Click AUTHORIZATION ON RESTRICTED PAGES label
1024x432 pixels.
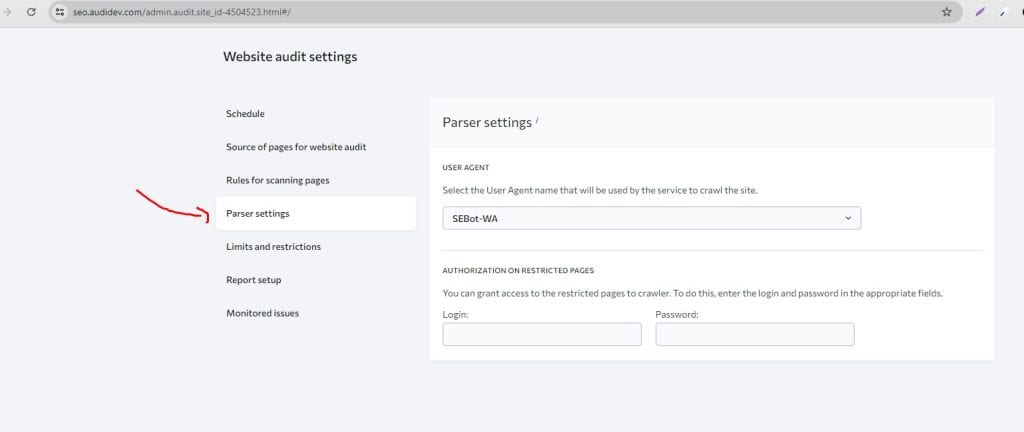click(x=518, y=270)
